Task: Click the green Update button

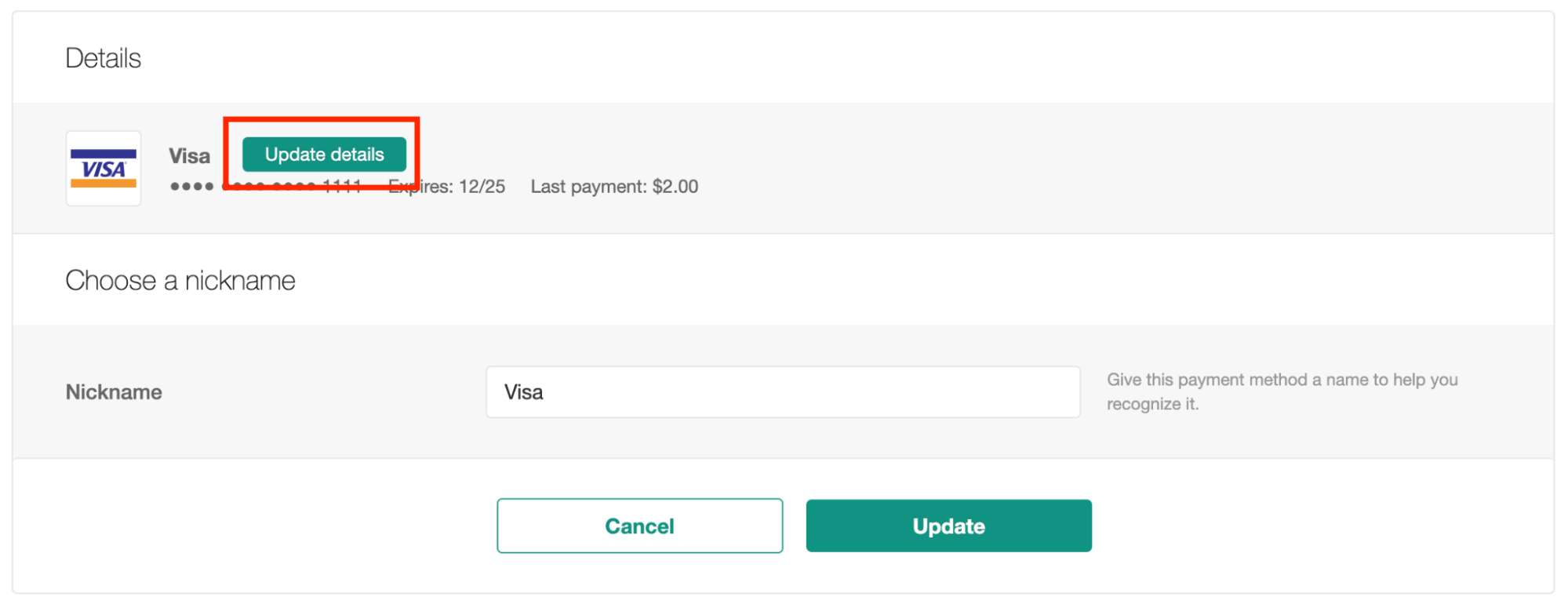Action: pyautogui.click(x=948, y=526)
